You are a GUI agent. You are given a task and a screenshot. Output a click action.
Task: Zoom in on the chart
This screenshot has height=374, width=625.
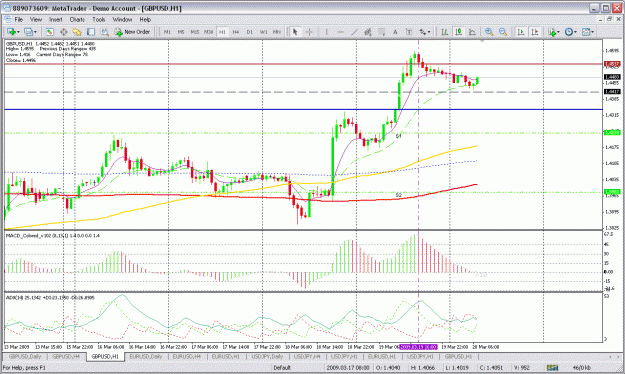coord(489,32)
